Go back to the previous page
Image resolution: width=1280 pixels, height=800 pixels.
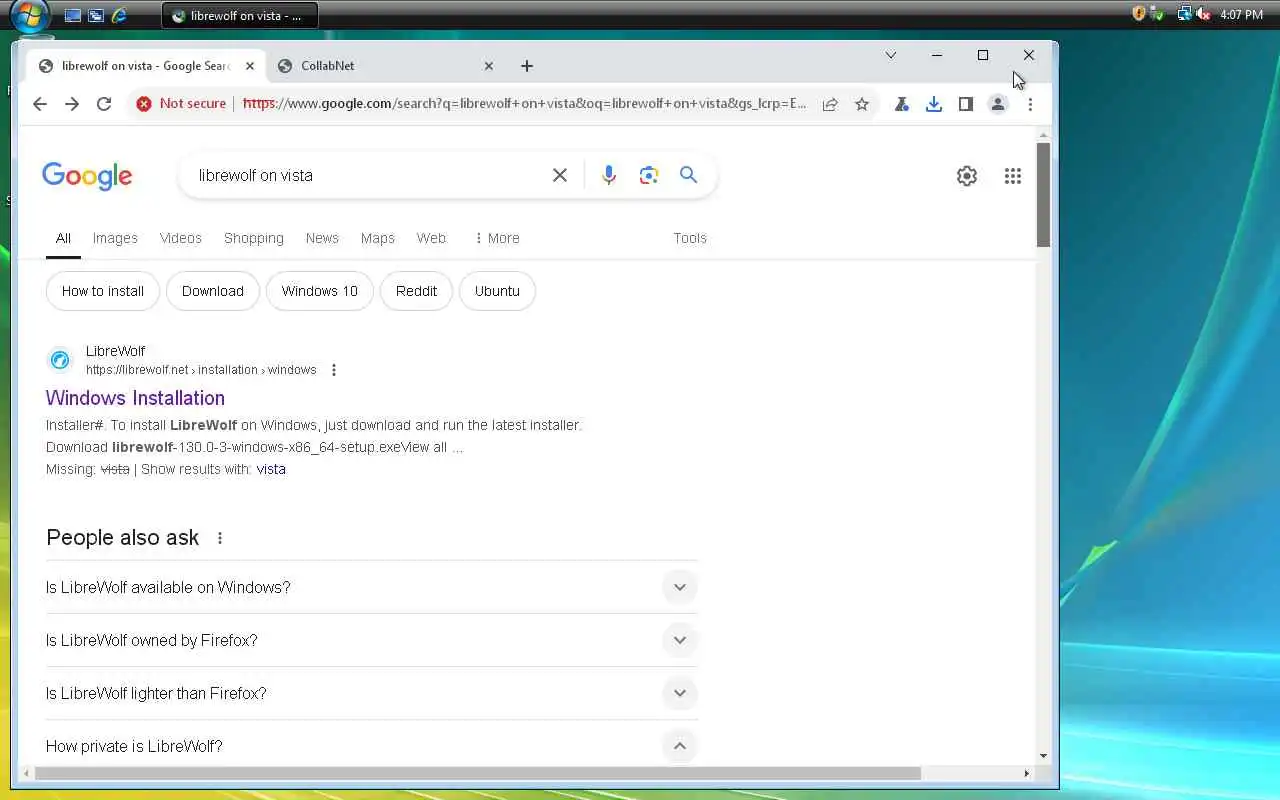tap(40, 104)
